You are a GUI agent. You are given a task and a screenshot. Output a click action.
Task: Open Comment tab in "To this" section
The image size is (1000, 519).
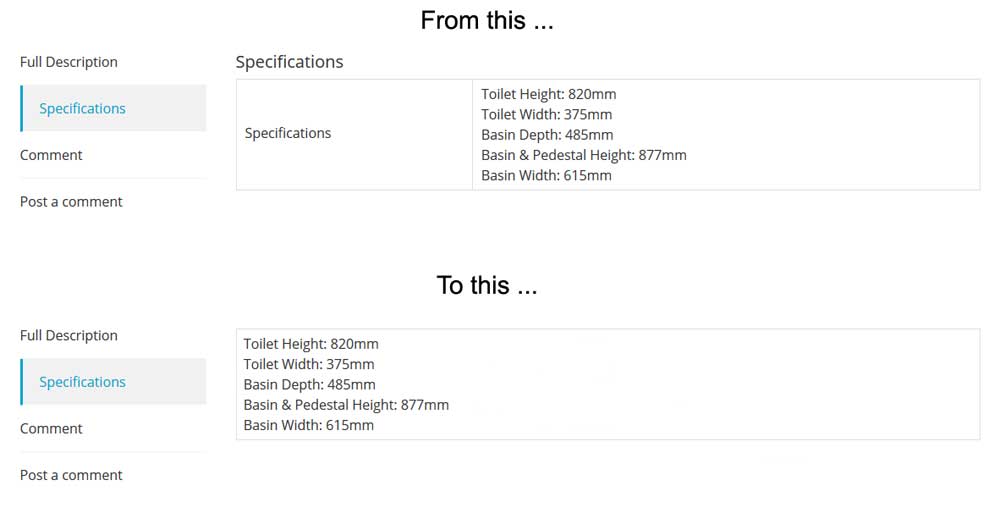pos(51,428)
